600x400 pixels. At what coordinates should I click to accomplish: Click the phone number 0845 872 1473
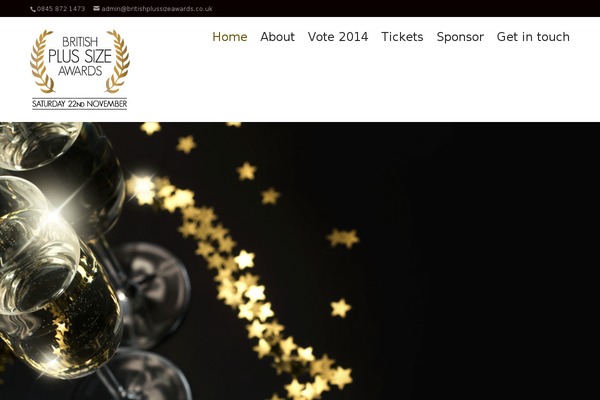61,9
